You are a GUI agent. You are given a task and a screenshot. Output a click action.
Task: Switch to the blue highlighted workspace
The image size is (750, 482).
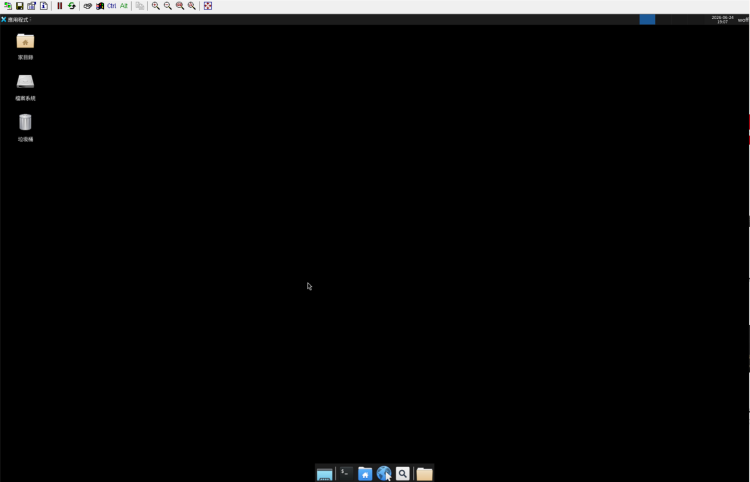(x=647, y=20)
